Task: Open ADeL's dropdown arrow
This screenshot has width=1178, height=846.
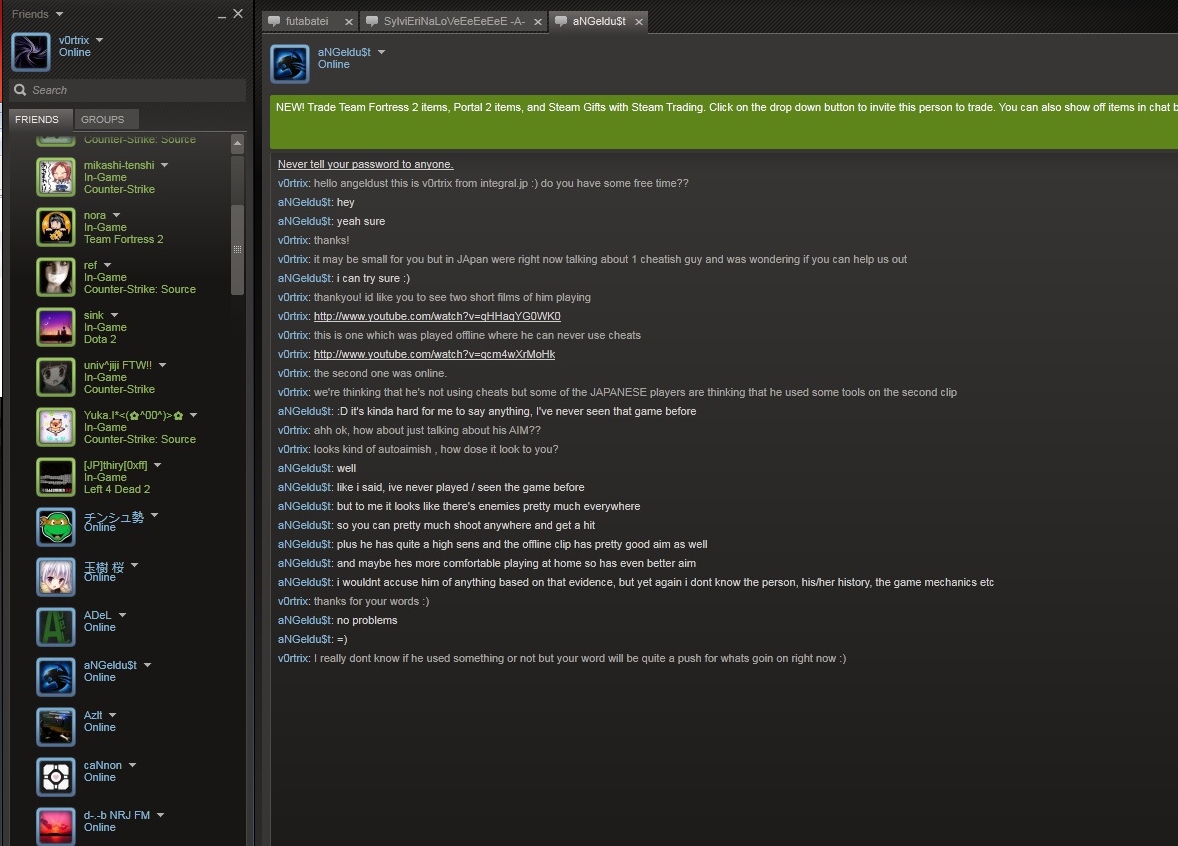Action: click(x=122, y=615)
